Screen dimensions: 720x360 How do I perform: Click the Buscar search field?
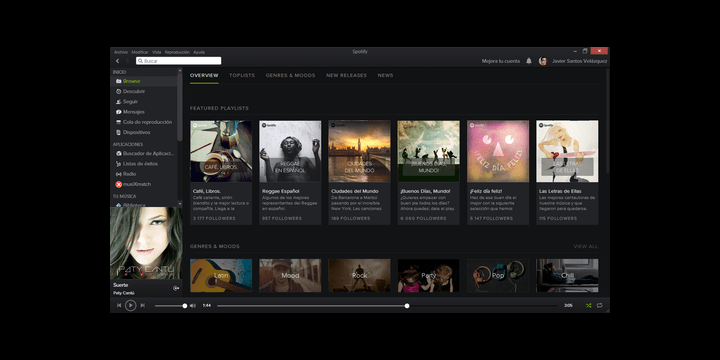pyautogui.click(x=179, y=61)
